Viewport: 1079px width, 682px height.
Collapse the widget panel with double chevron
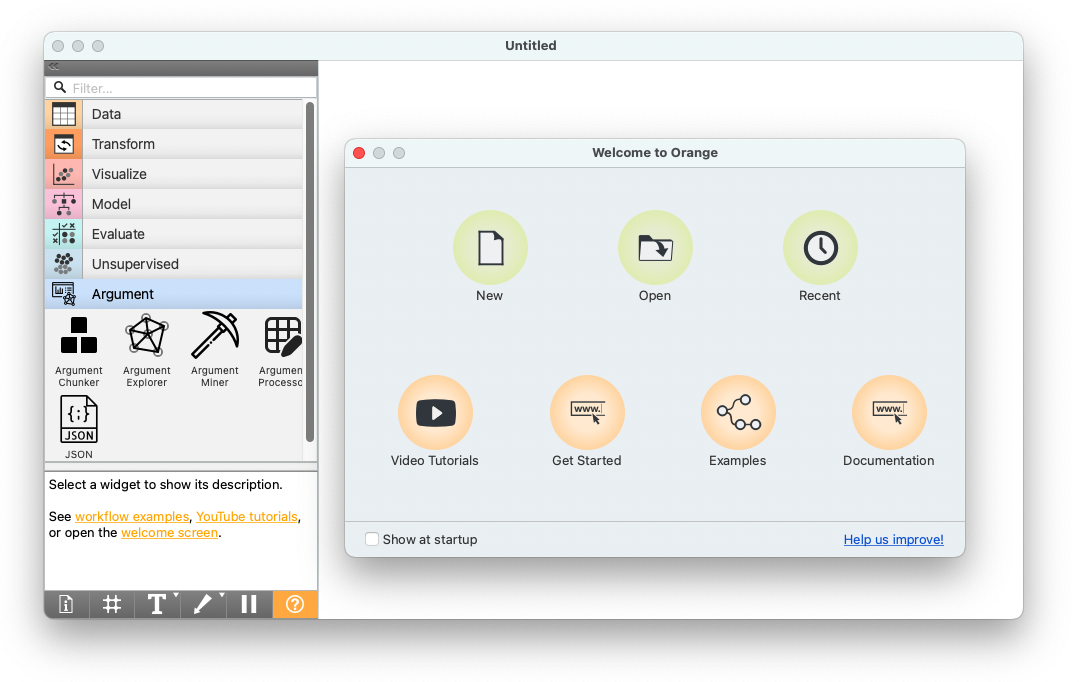(54, 67)
